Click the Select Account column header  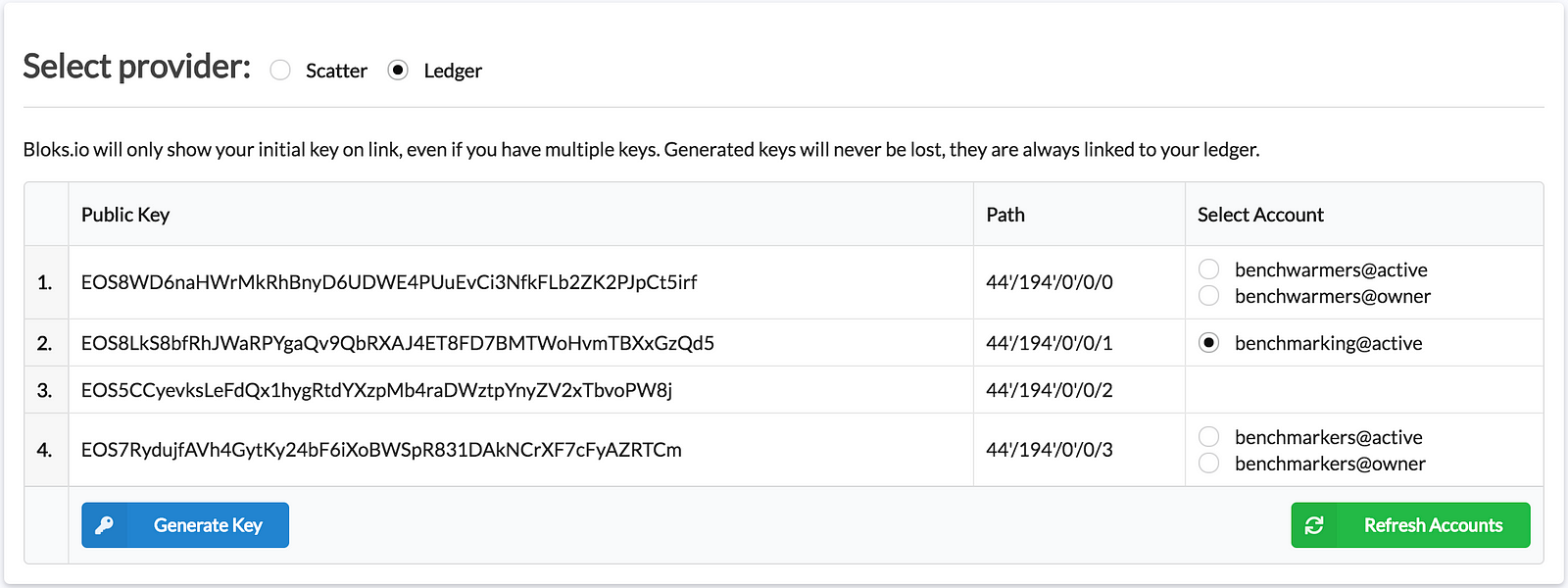click(1260, 215)
